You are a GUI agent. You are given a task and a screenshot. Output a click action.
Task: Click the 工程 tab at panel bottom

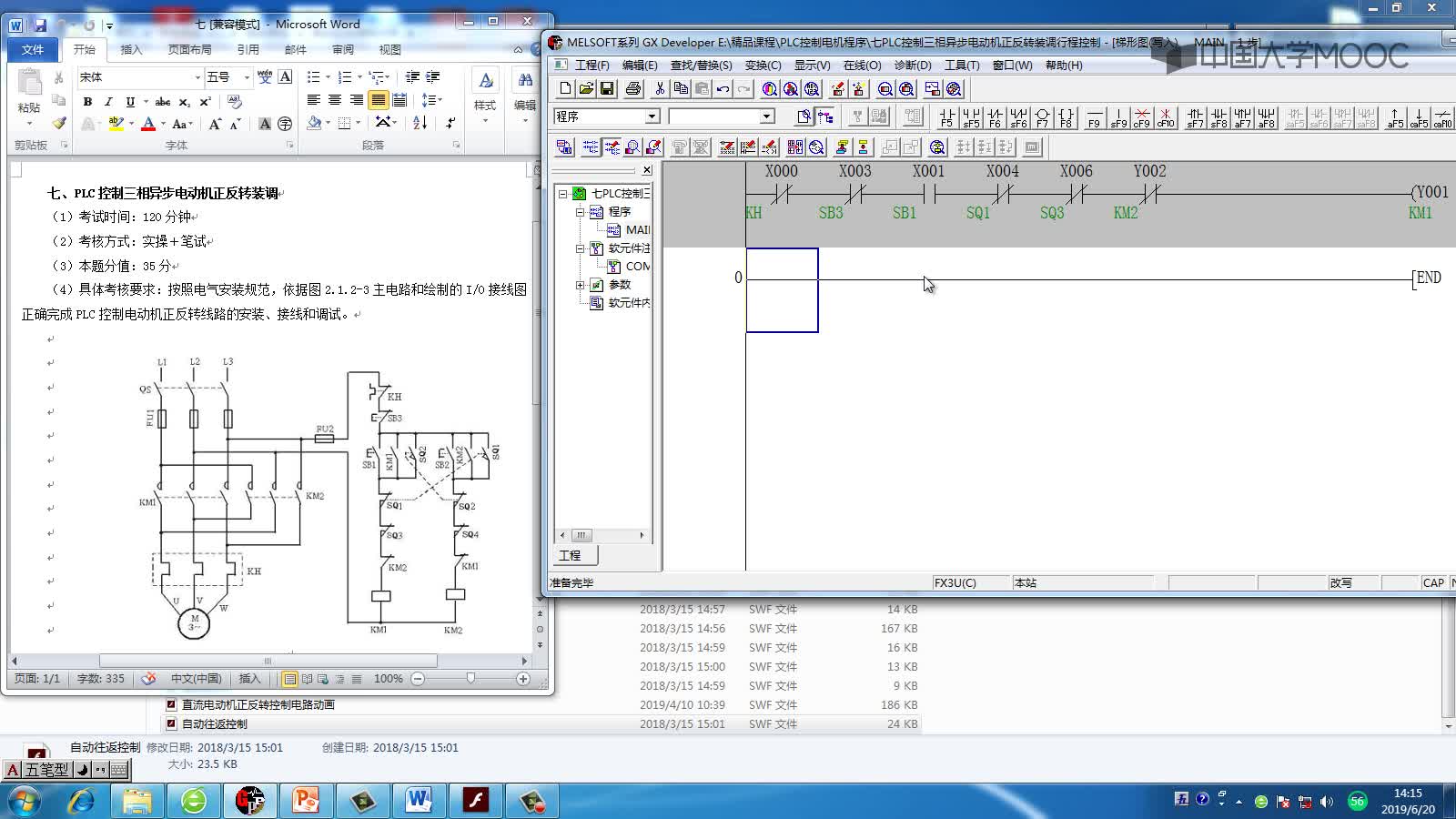point(571,555)
